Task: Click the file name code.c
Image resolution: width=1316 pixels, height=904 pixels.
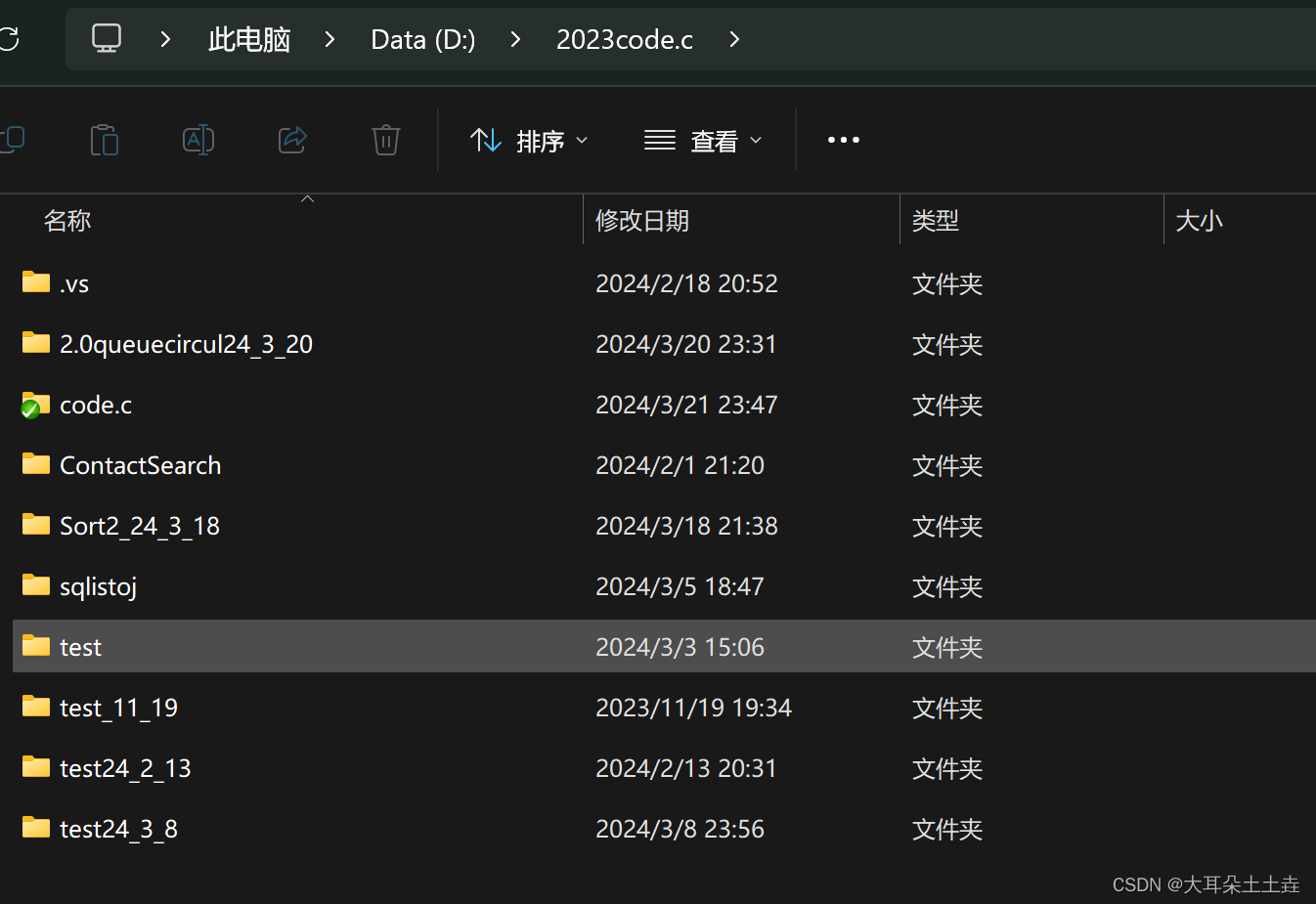Action: pyautogui.click(x=96, y=406)
